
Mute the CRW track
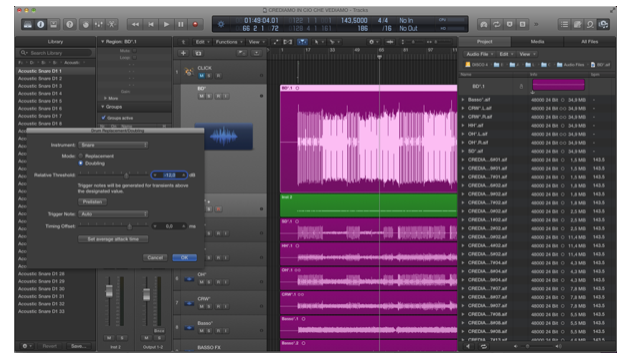point(201,307)
